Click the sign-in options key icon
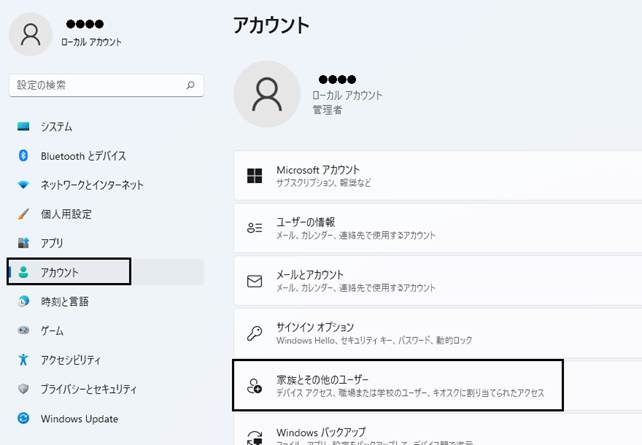This screenshot has width=642, height=445. 254,333
